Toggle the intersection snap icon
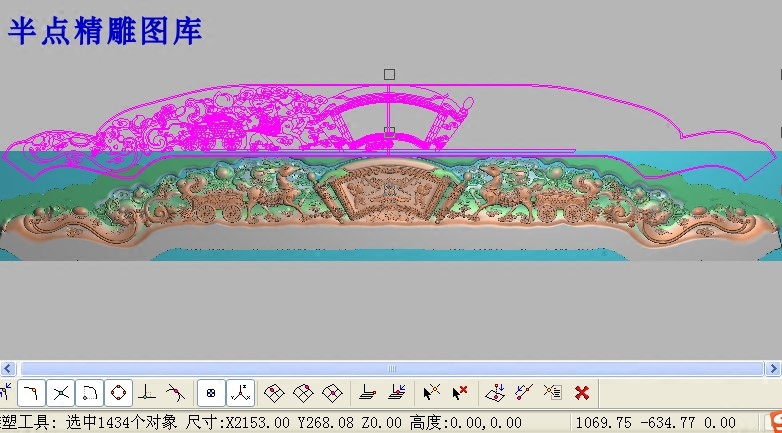The height and width of the screenshot is (433, 782). (x=60, y=393)
